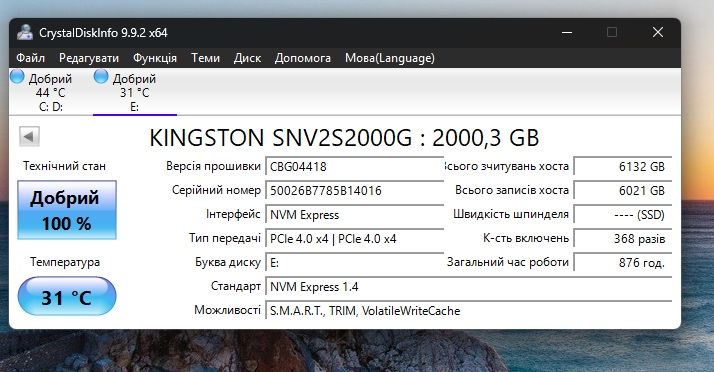Click the Стандарт label
The height and width of the screenshot is (372, 714).
[236, 286]
